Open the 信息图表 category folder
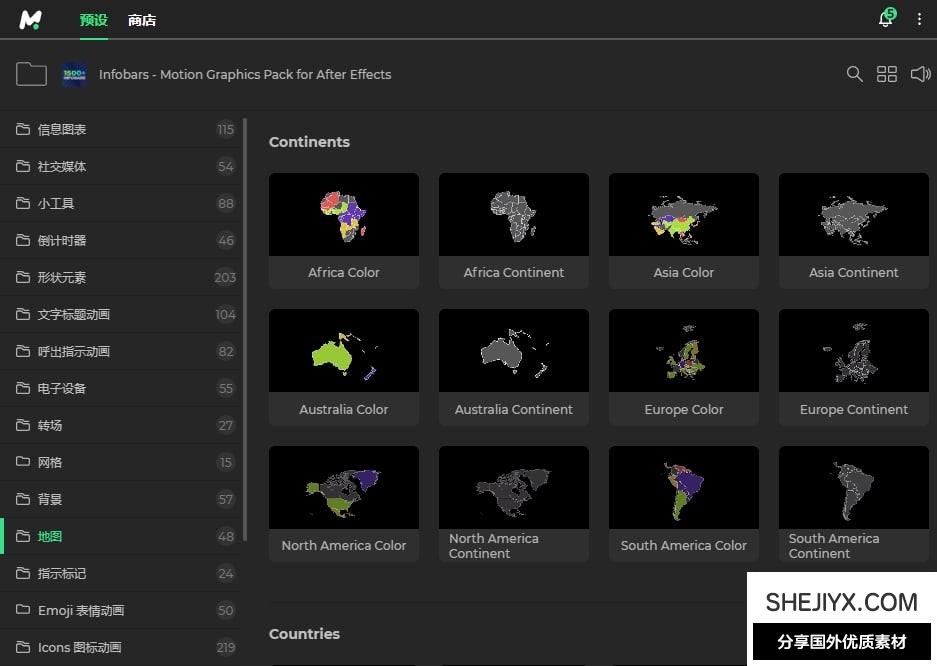Image resolution: width=937 pixels, height=666 pixels. (62, 129)
